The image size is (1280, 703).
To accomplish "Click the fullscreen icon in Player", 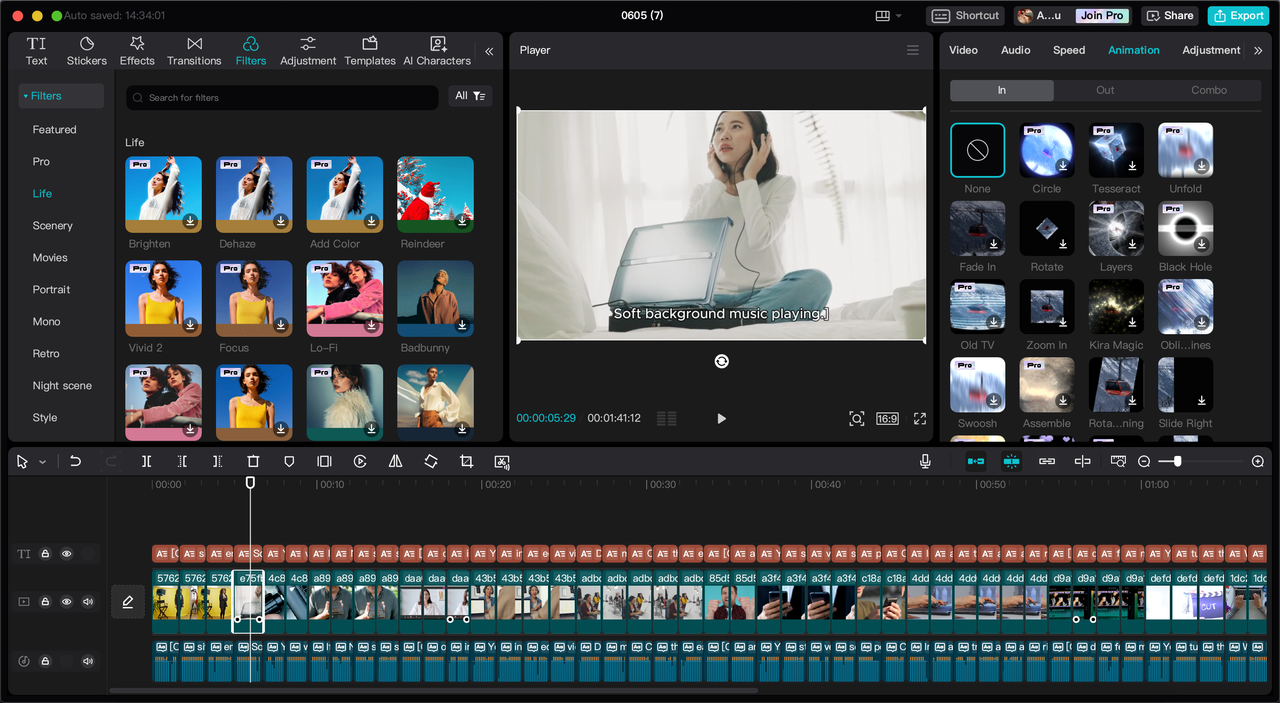I will pyautogui.click(x=920, y=419).
